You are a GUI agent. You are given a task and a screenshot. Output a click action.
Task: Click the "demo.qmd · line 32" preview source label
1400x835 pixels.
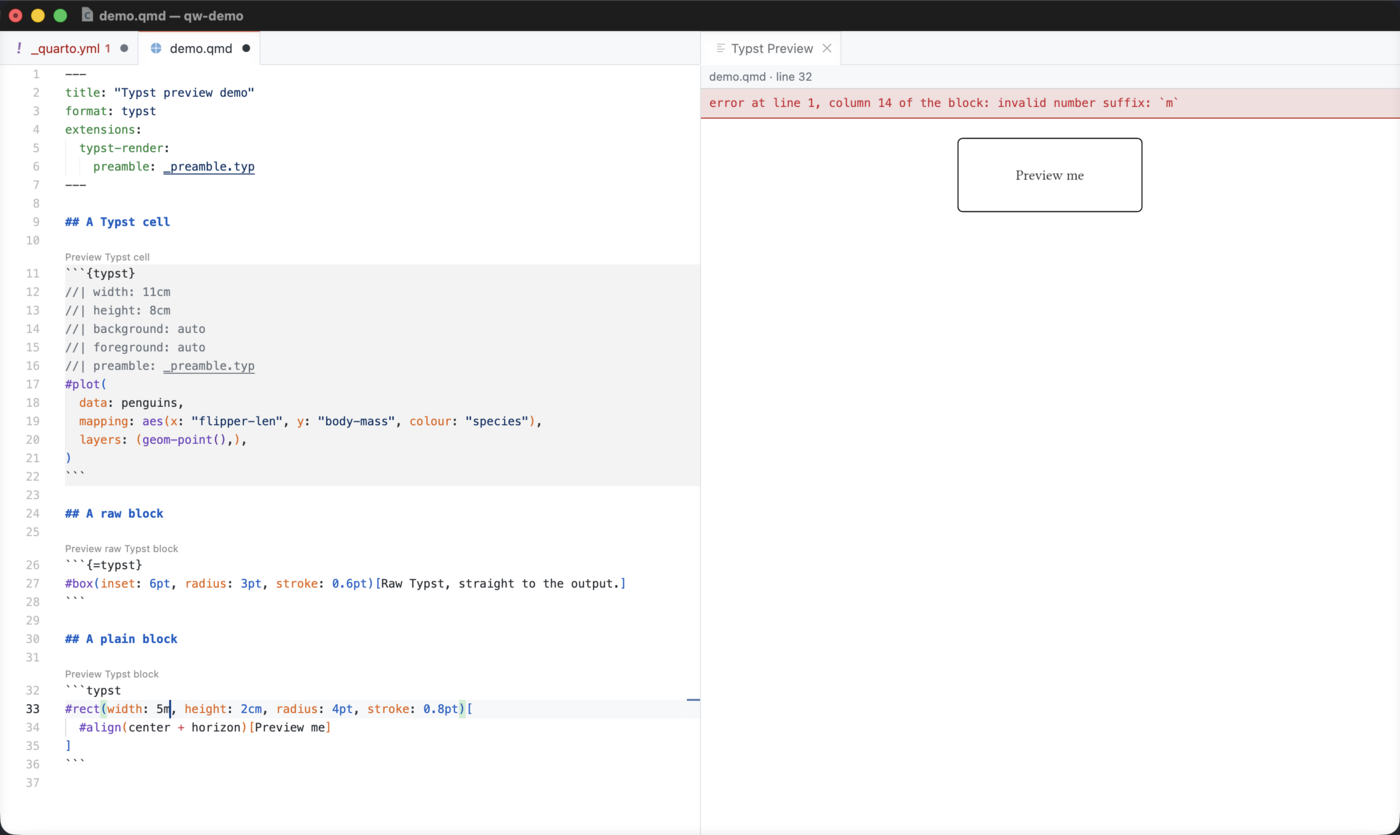click(x=760, y=77)
